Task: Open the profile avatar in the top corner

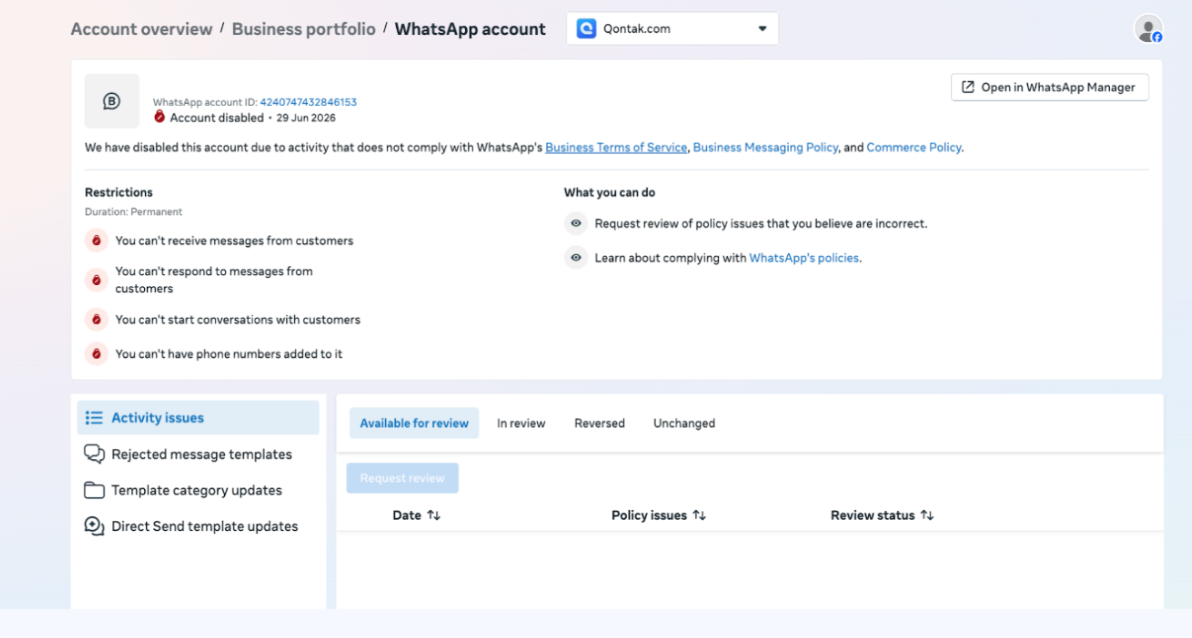Action: pyautogui.click(x=1148, y=29)
